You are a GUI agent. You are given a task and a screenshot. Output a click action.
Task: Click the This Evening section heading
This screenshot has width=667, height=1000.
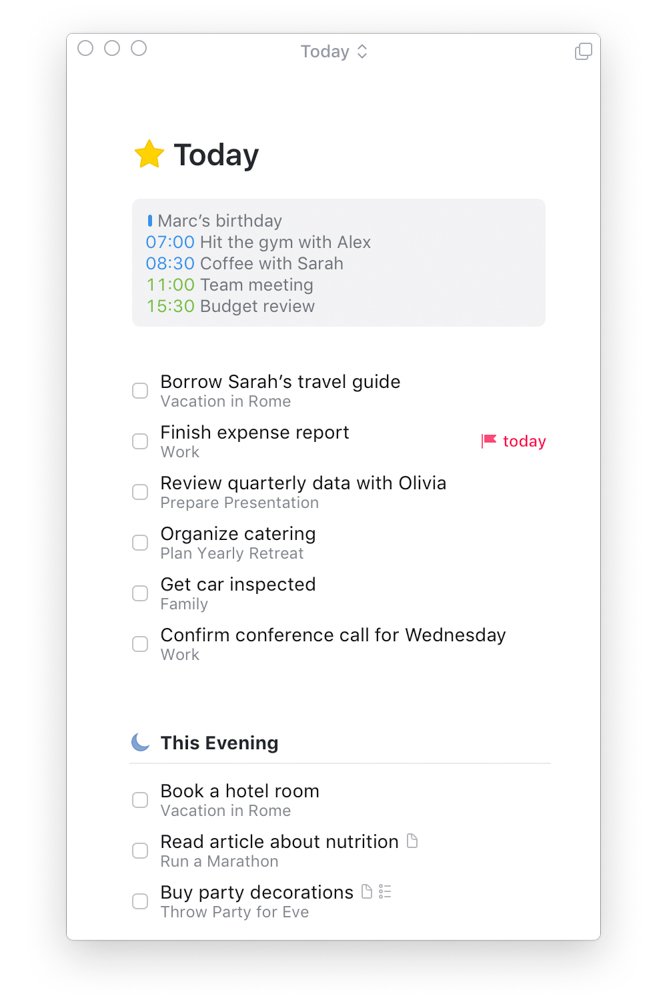point(219,743)
